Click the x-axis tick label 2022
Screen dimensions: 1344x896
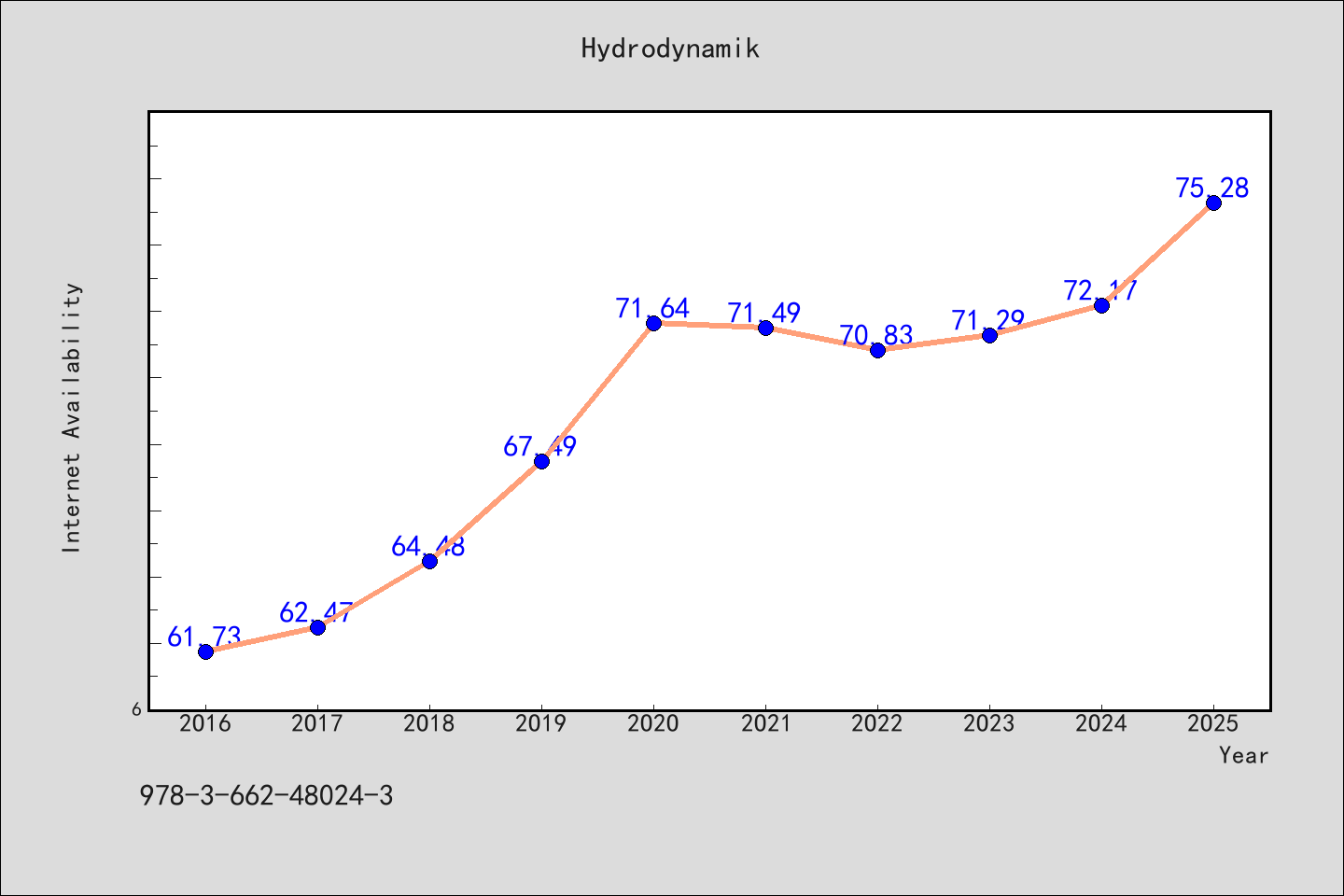click(x=877, y=724)
